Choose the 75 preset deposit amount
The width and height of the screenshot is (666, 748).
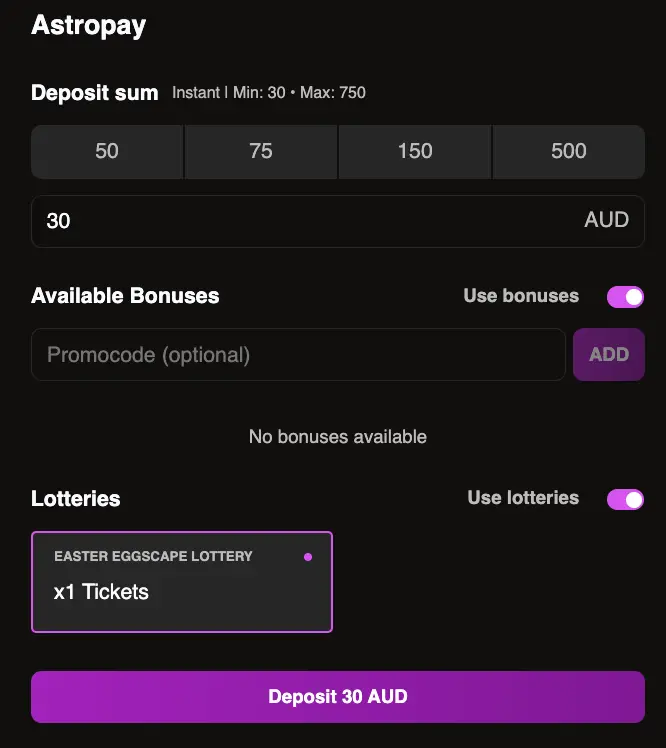(x=261, y=152)
